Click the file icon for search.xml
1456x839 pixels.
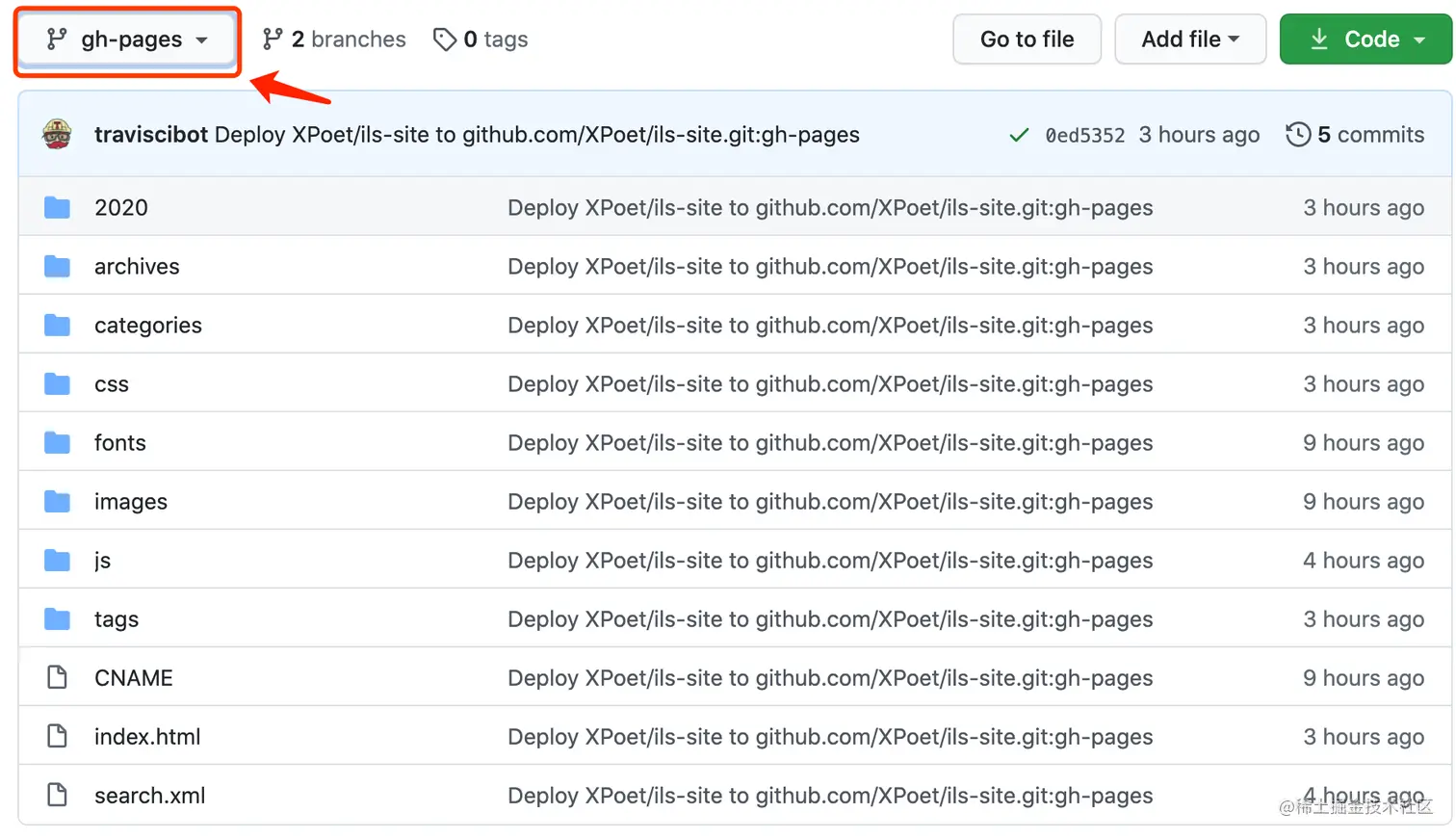[58, 795]
